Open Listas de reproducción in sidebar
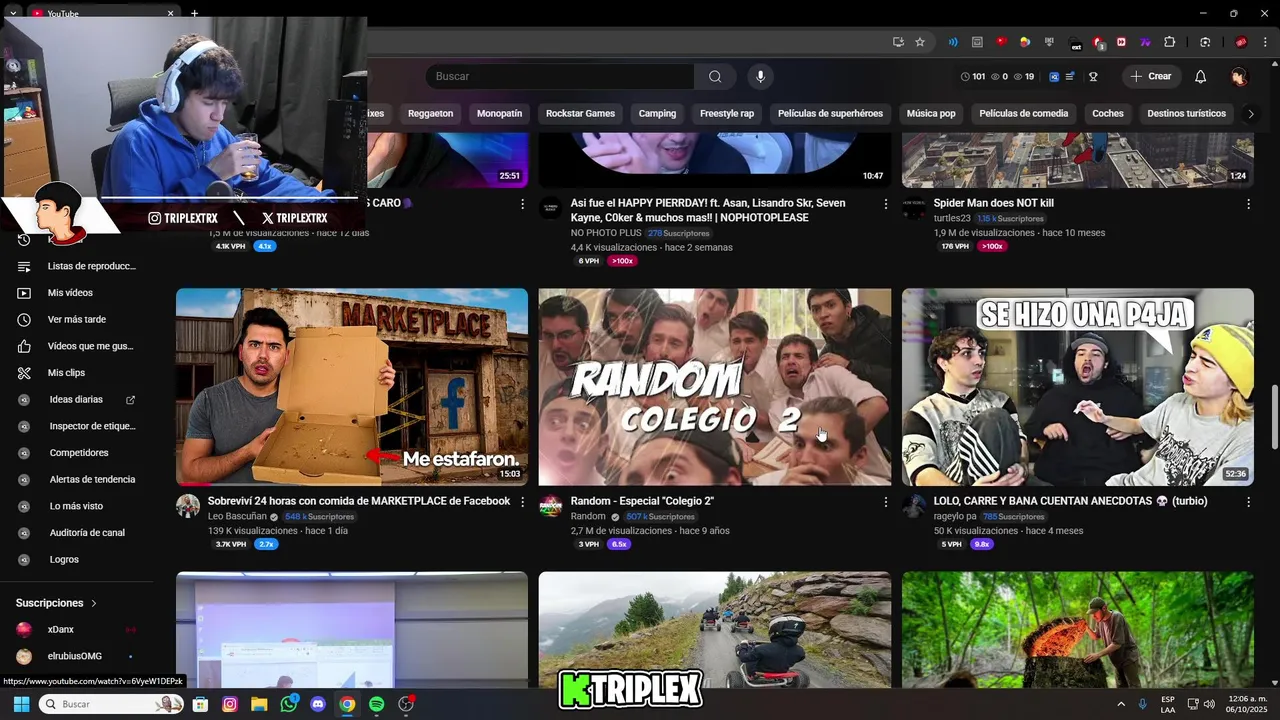This screenshot has height=720, width=1280. coord(78,267)
